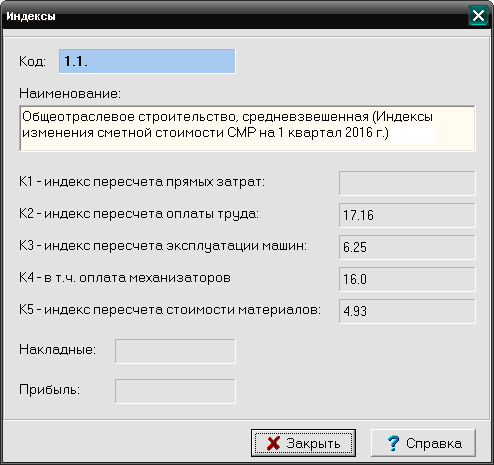Select the K2 field with 17.16
The image size is (494, 465).
[x=407, y=215]
